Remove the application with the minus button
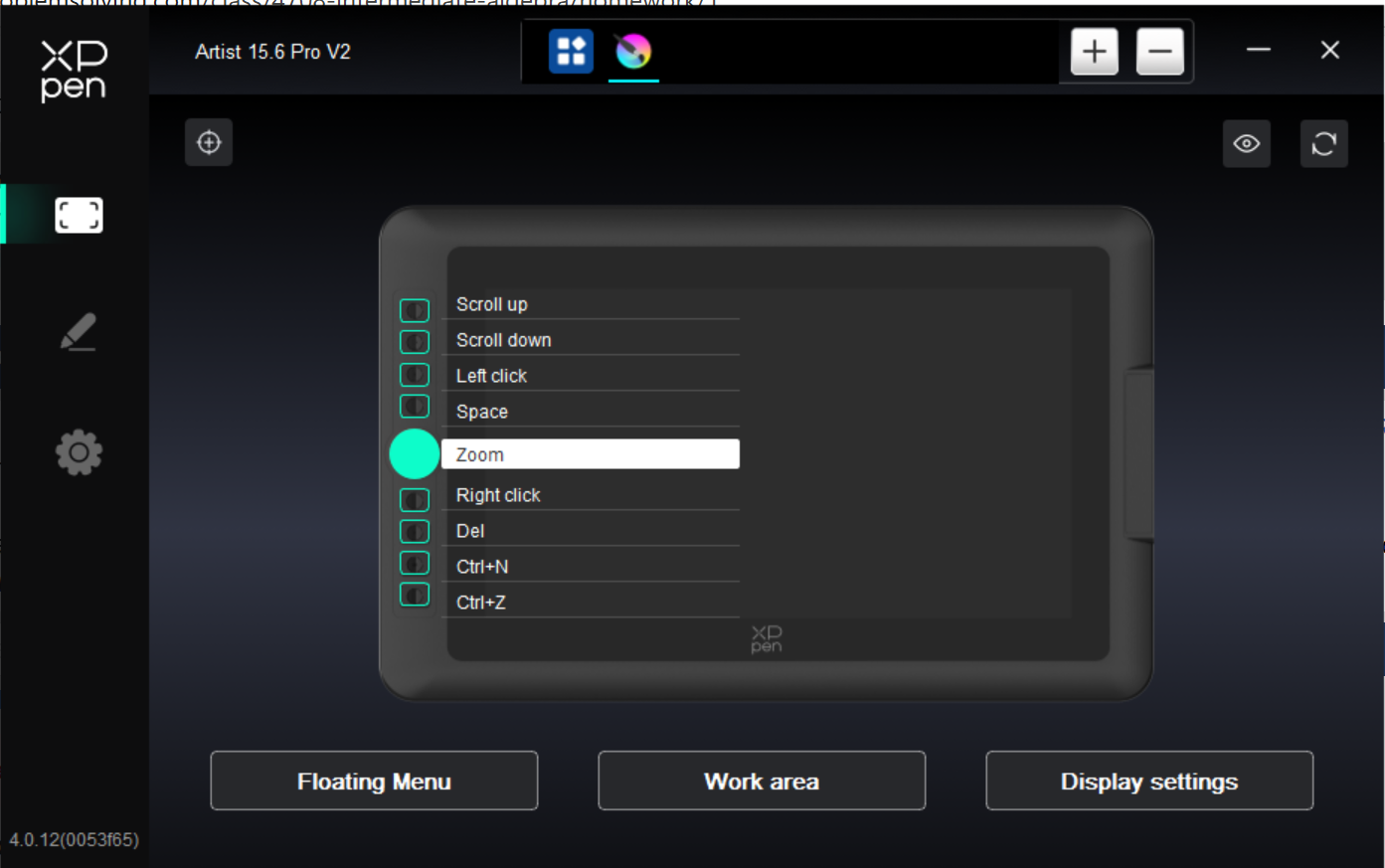This screenshot has height=868, width=1385. tap(1159, 51)
